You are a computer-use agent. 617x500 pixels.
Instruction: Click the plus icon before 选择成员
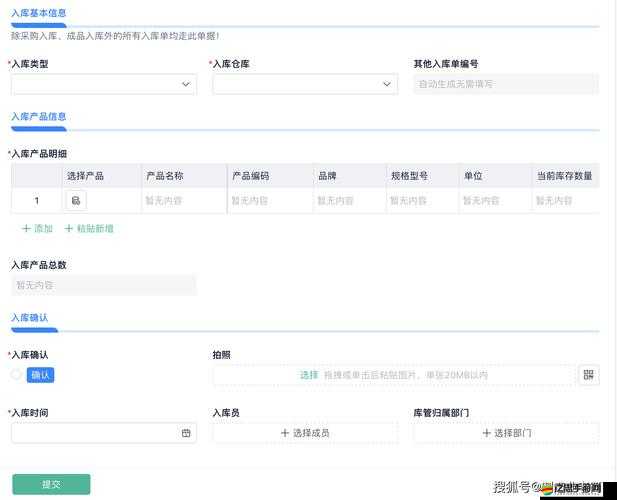pyautogui.click(x=285, y=433)
